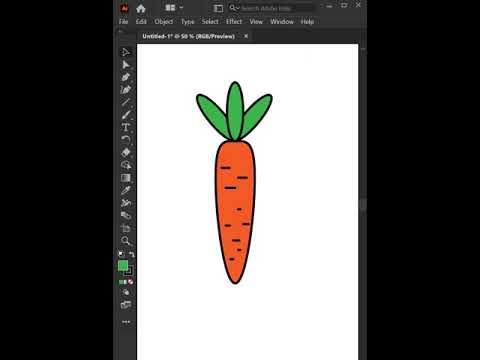Open the Window menu
This screenshot has height=360, width=480.
point(282,22)
